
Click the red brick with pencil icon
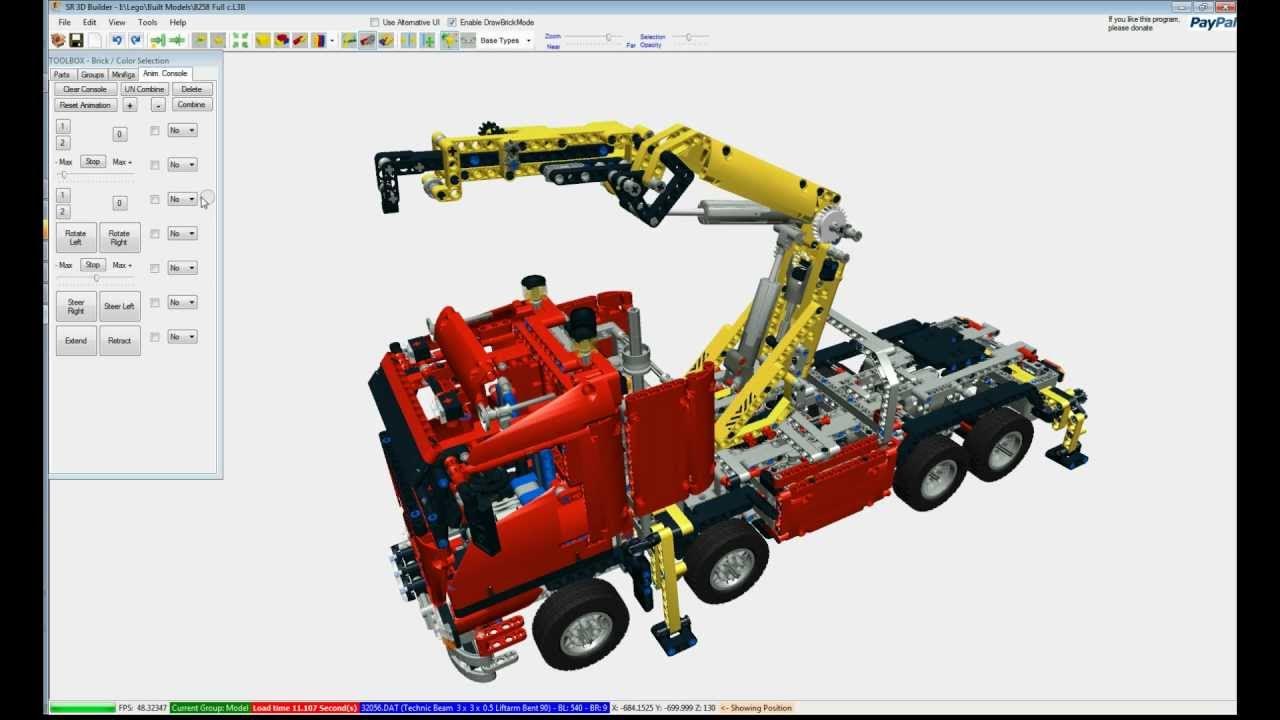[300, 40]
